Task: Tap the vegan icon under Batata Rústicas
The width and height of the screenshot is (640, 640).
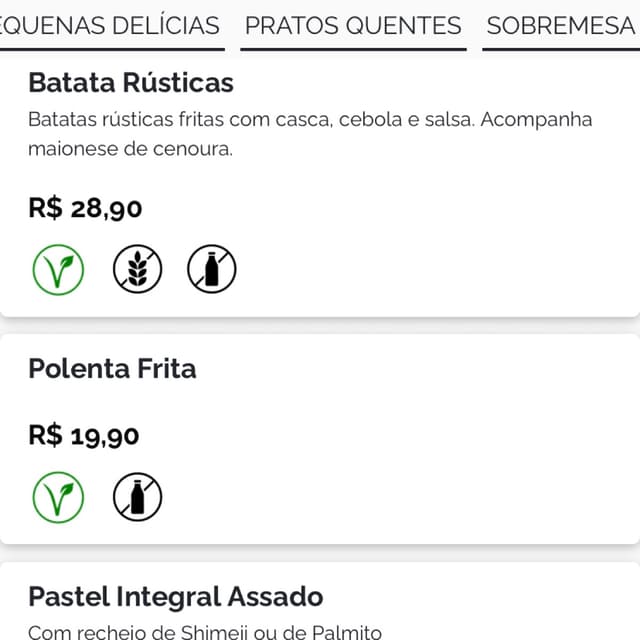Action: coord(58,270)
